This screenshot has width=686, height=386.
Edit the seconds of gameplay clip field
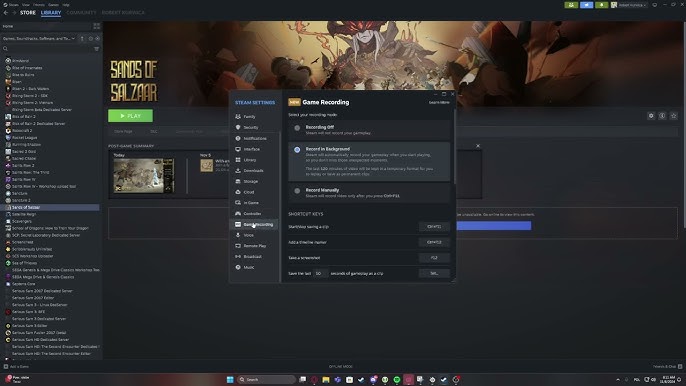pos(319,274)
